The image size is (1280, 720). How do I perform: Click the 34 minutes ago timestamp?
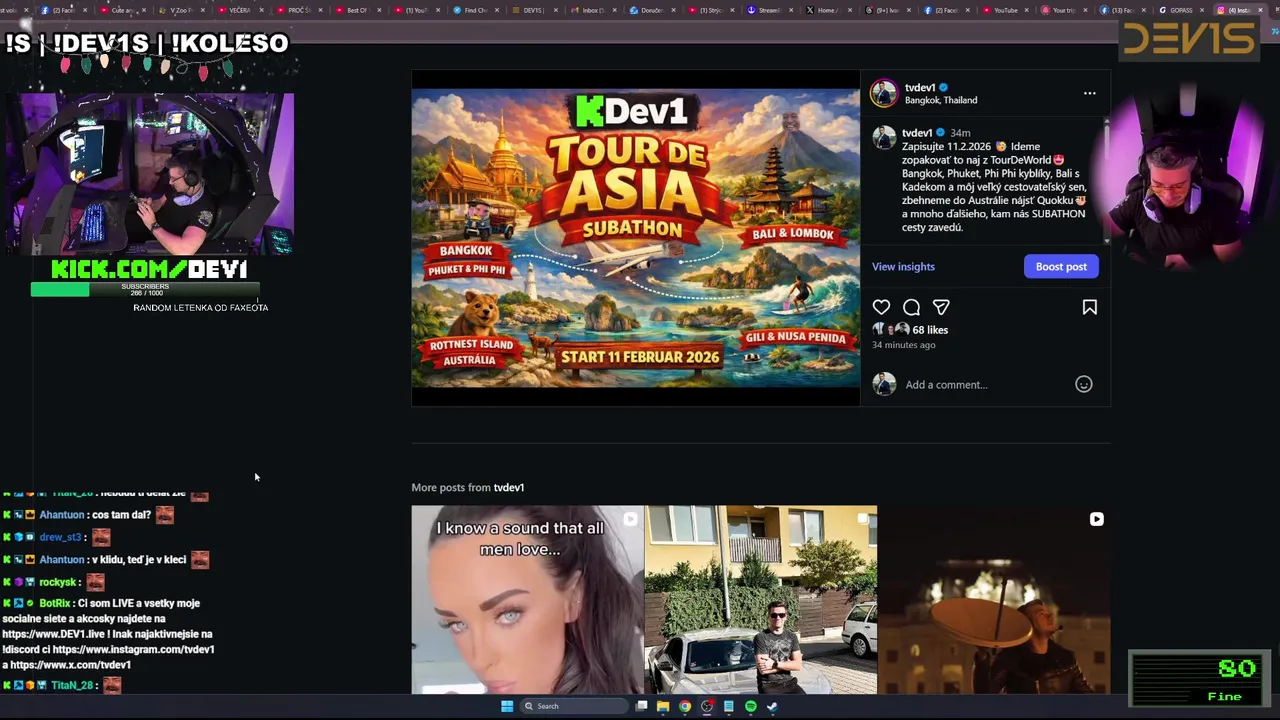(904, 345)
